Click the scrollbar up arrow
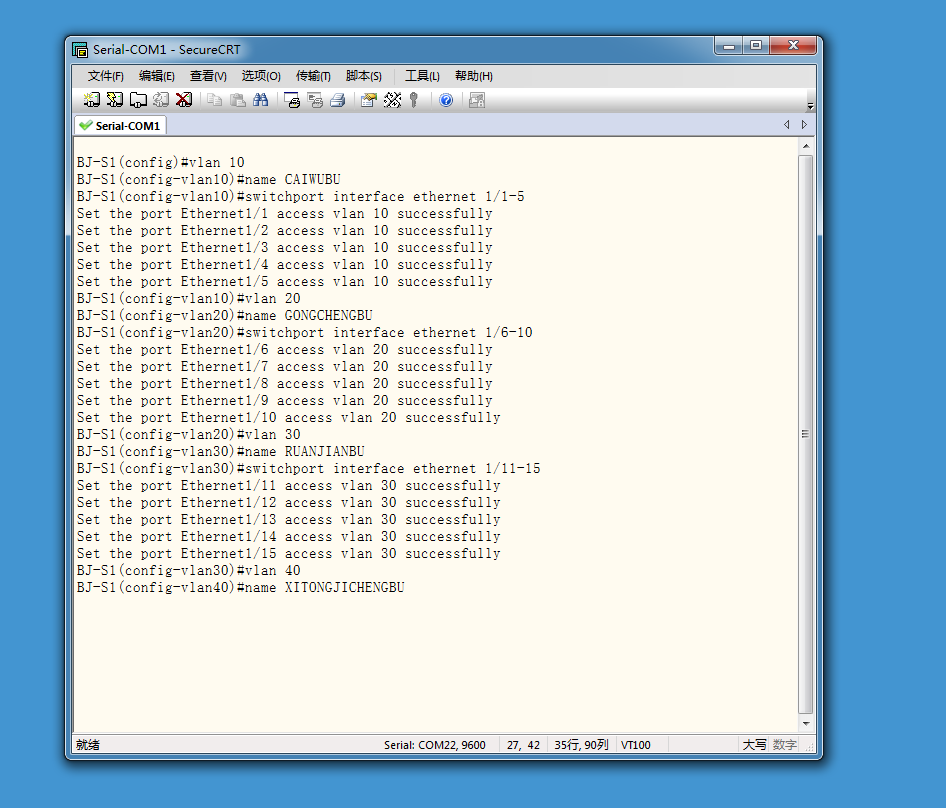This screenshot has height=808, width=946. [x=806, y=146]
